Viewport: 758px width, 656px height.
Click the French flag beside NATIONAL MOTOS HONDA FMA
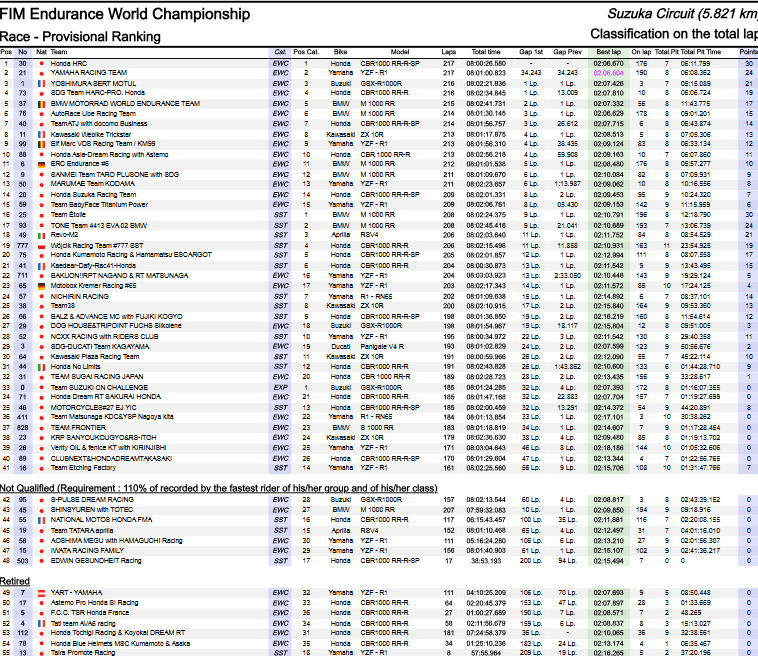point(42,520)
